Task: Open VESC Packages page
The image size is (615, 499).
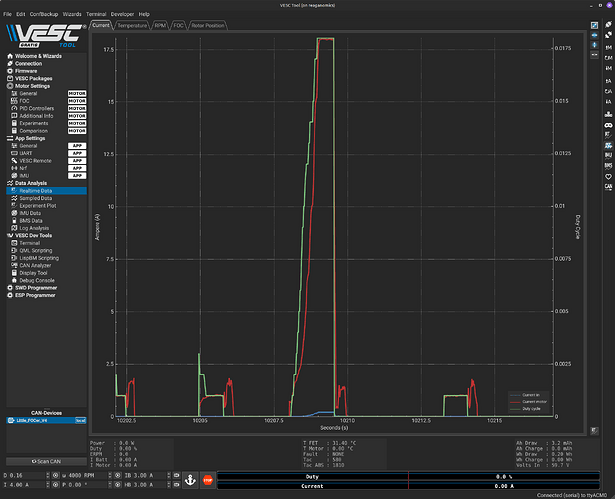Action: pyautogui.click(x=33, y=78)
